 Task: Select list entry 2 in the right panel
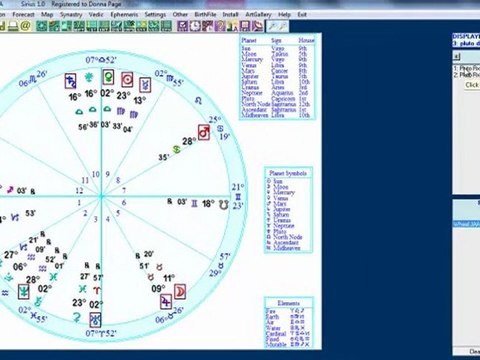tap(466, 75)
